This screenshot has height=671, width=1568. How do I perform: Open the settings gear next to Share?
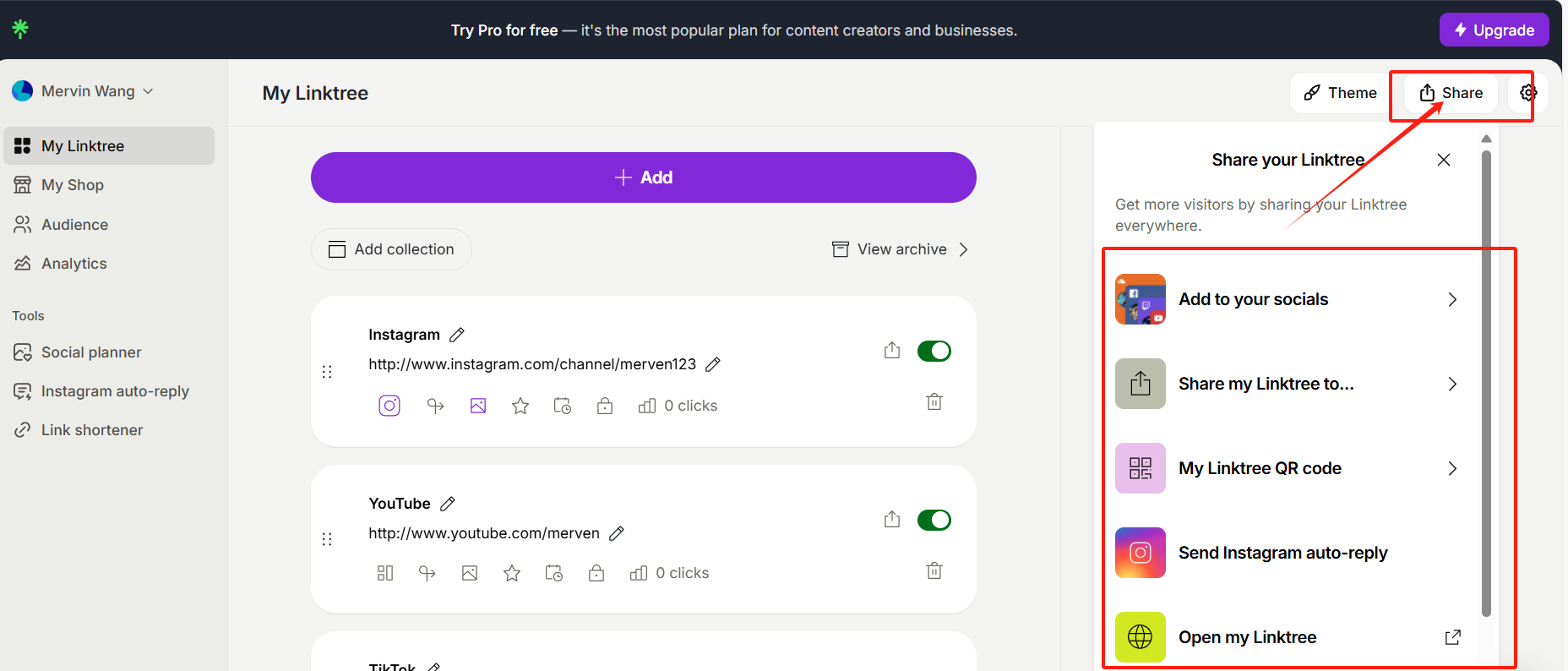(x=1528, y=93)
